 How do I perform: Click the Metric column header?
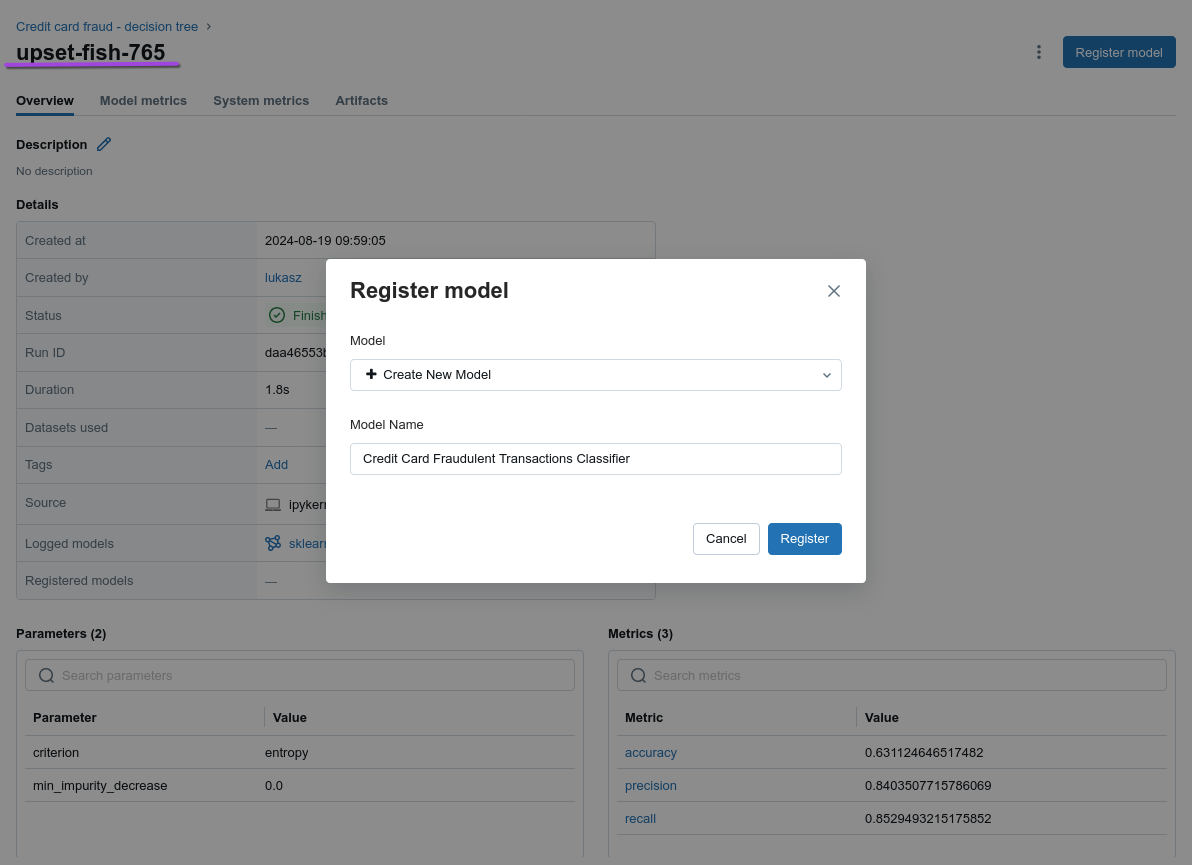644,718
